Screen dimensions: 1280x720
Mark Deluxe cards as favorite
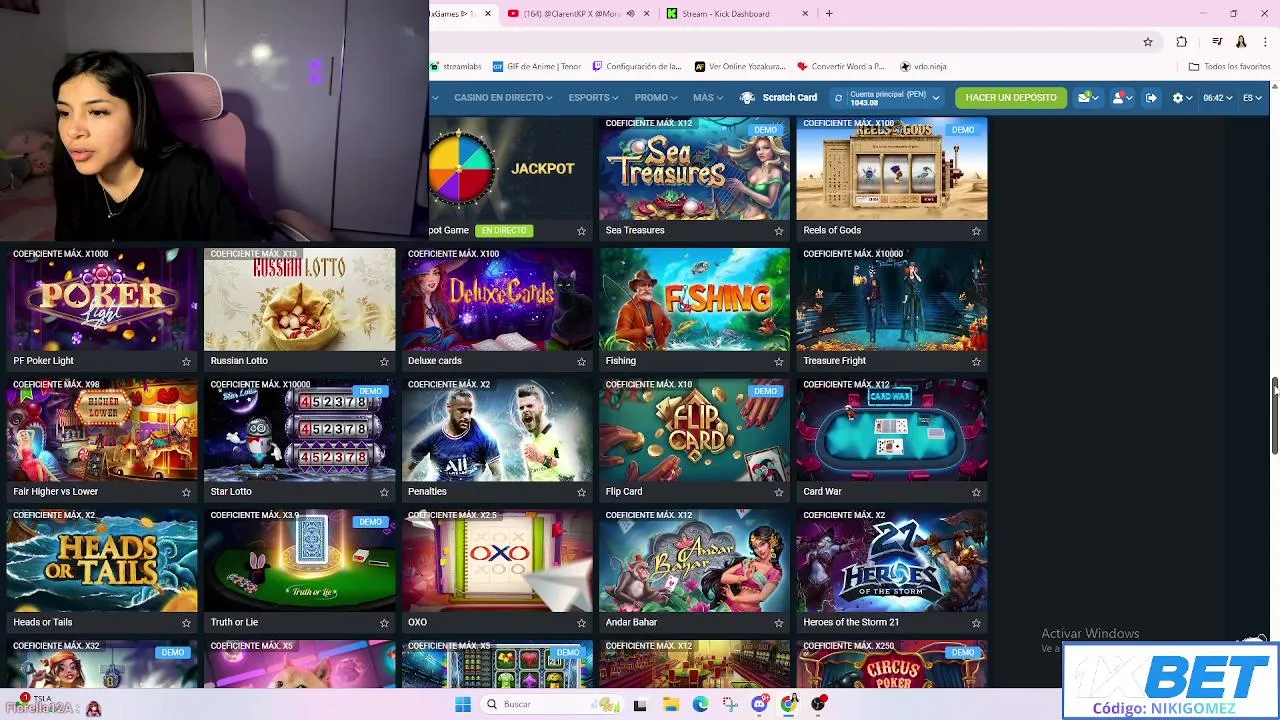(x=581, y=361)
